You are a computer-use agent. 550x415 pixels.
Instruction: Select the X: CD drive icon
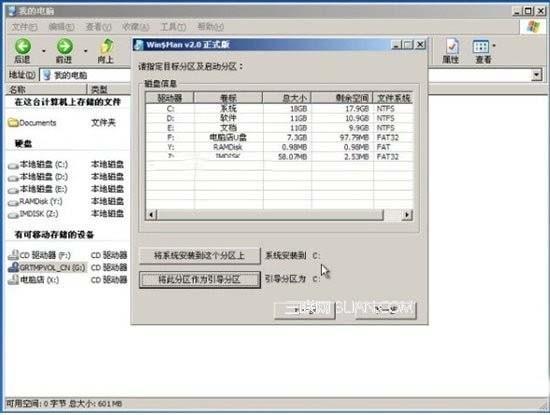pyautogui.click(x=13, y=280)
